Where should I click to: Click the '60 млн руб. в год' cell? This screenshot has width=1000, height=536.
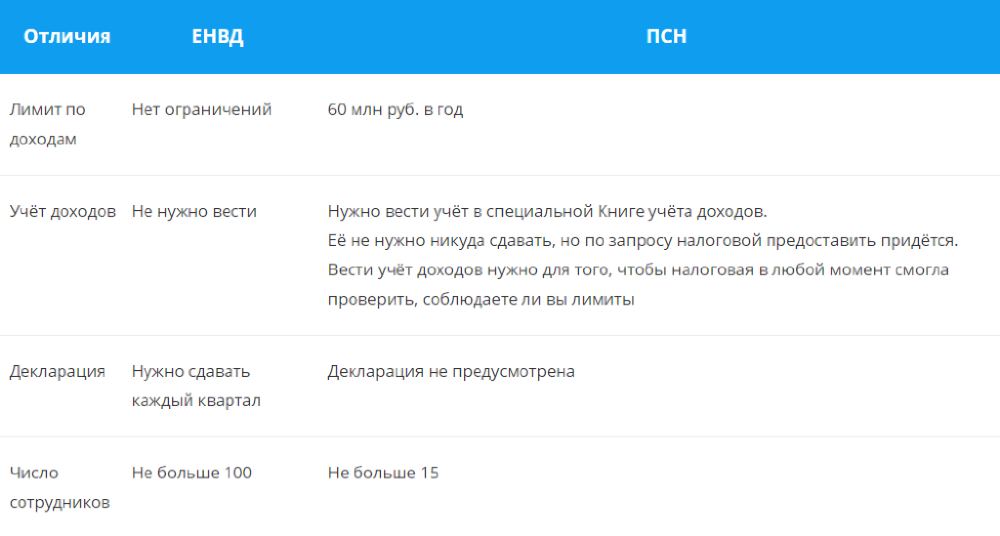(x=395, y=110)
